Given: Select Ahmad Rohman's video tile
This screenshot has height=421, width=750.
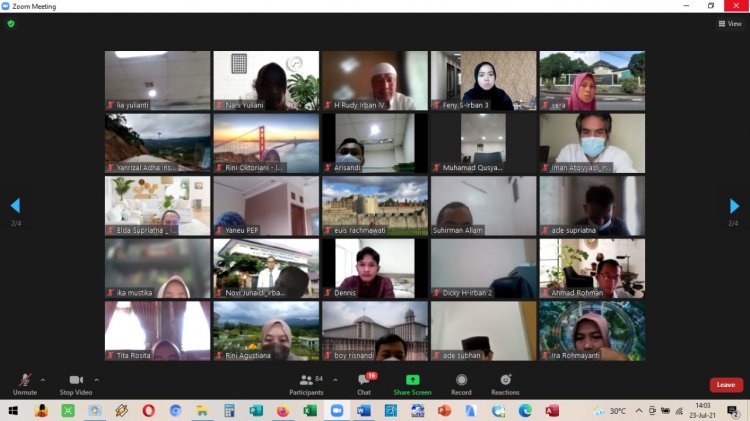Looking at the screenshot, I should coord(592,268).
